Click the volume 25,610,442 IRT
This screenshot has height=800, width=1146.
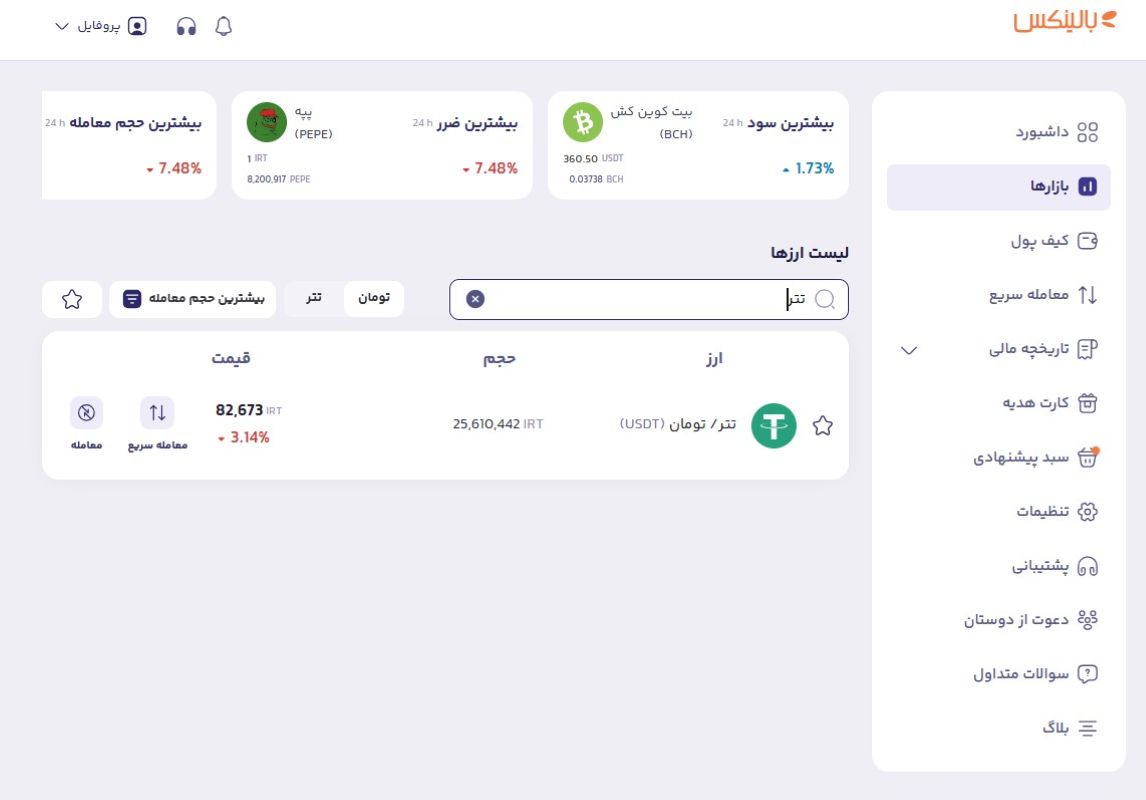498,424
